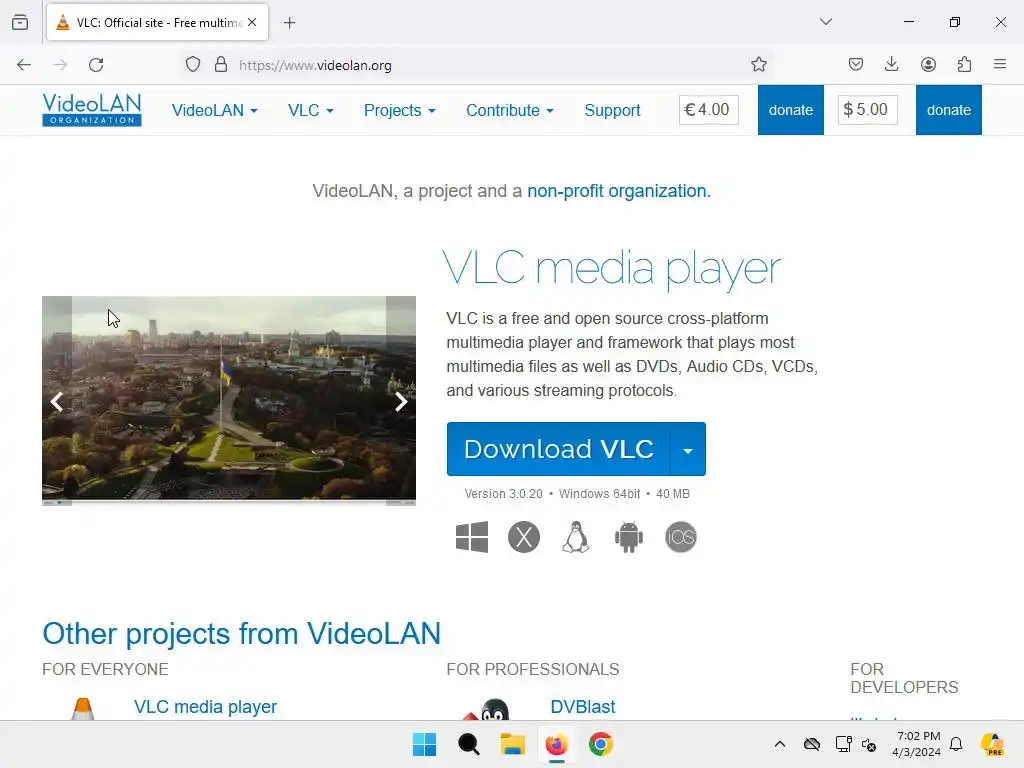Click the muted volume tray icon
1024x768 pixels.
[x=869, y=744]
